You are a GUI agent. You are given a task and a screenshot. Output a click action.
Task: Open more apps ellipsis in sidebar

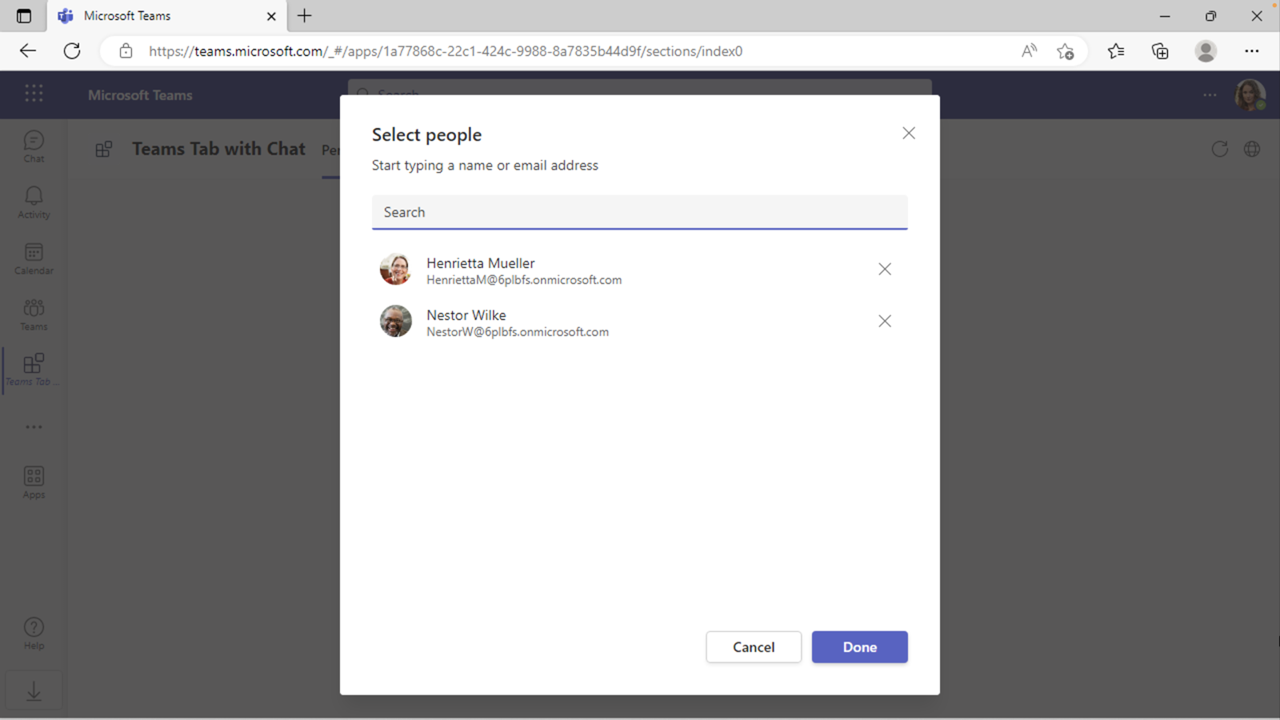point(34,427)
